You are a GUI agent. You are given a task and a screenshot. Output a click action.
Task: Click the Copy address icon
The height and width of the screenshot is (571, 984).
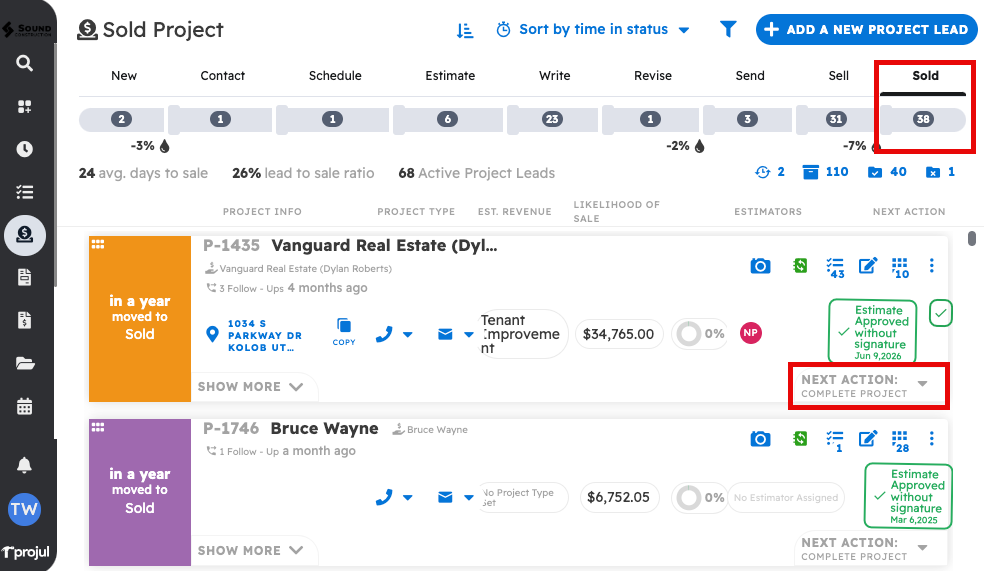coord(344,332)
